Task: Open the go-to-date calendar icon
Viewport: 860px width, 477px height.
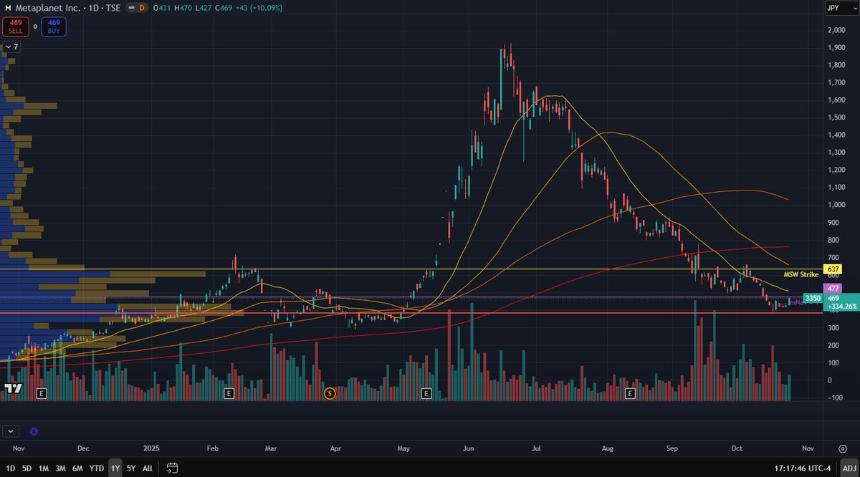Action: tap(172, 467)
